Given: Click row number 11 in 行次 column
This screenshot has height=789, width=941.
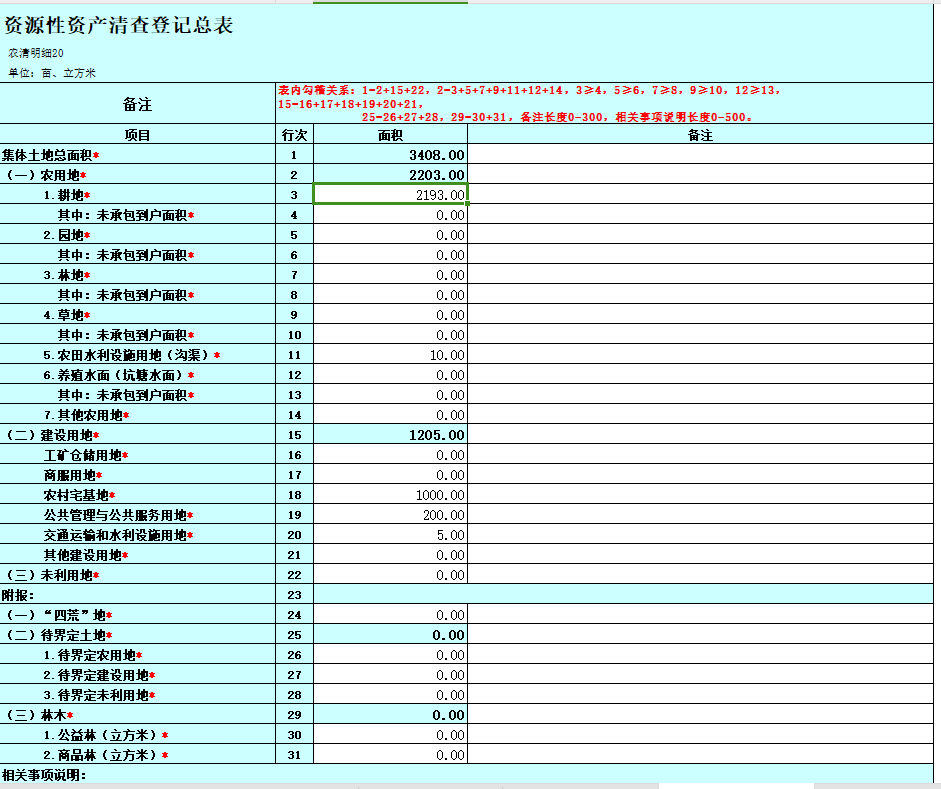Looking at the screenshot, I should (x=294, y=355).
